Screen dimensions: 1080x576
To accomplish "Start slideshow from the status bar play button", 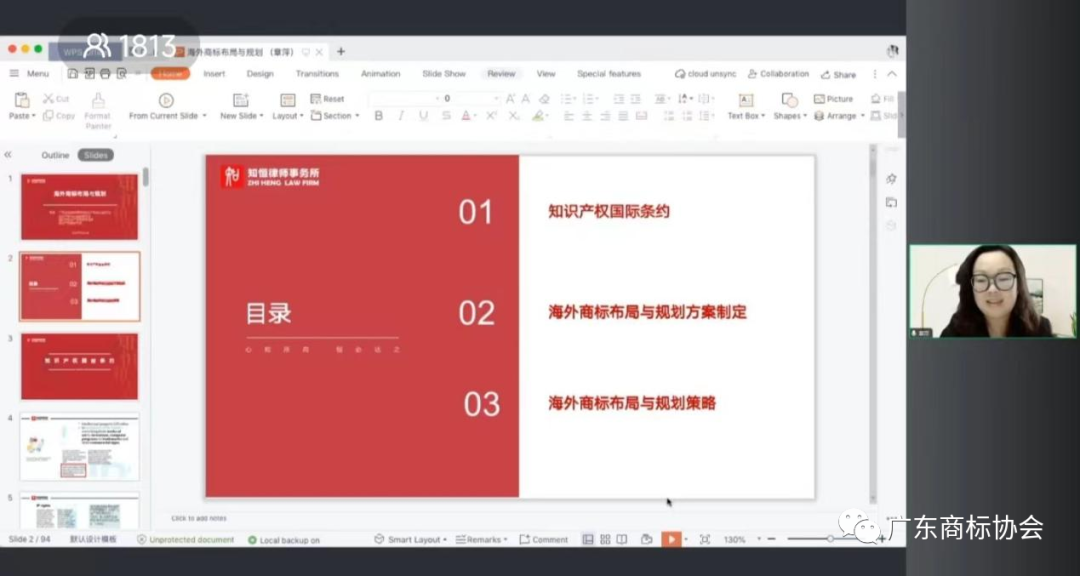I will pos(671,539).
